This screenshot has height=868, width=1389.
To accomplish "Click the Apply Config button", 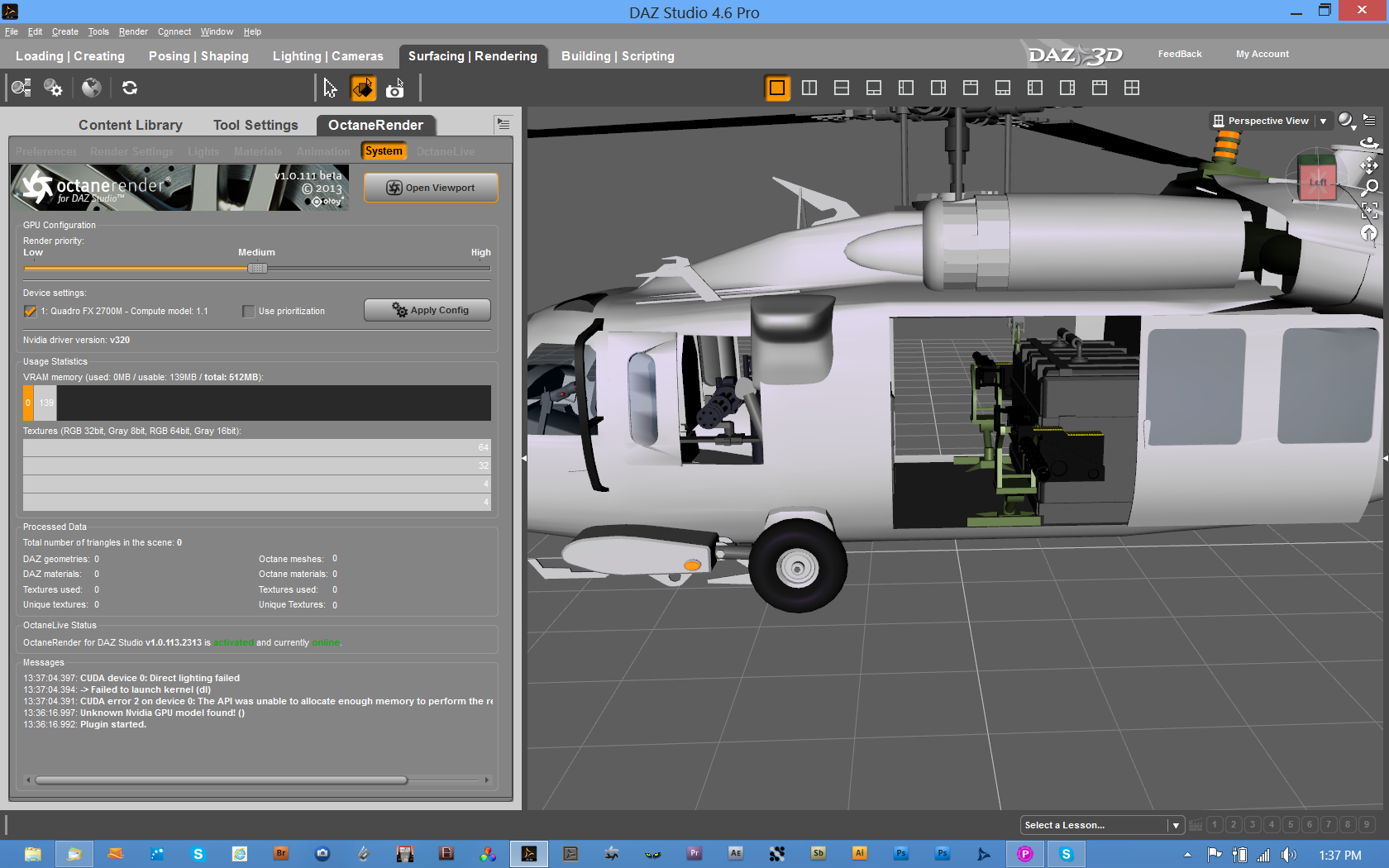I will [x=427, y=310].
